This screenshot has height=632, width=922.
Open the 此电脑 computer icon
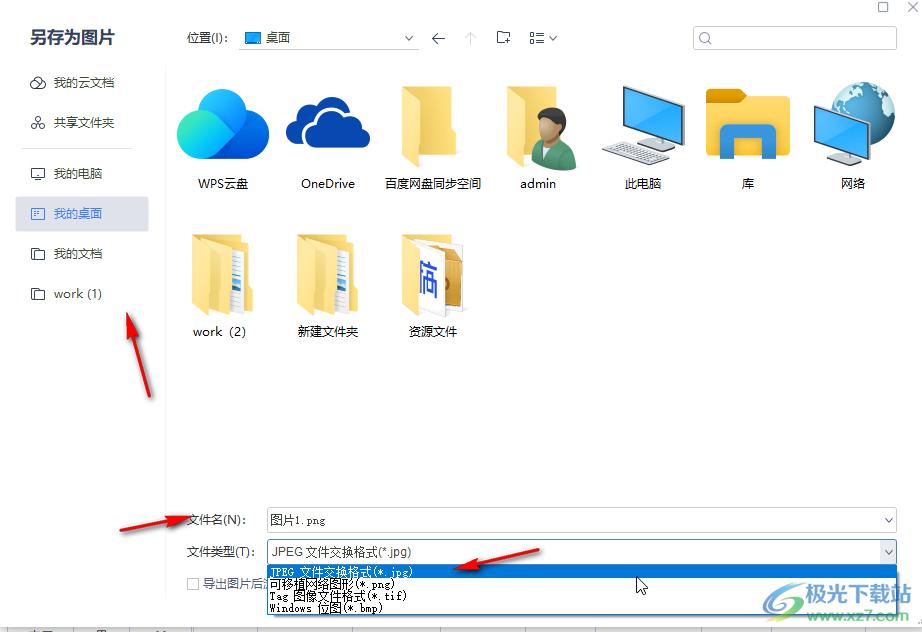tap(644, 125)
